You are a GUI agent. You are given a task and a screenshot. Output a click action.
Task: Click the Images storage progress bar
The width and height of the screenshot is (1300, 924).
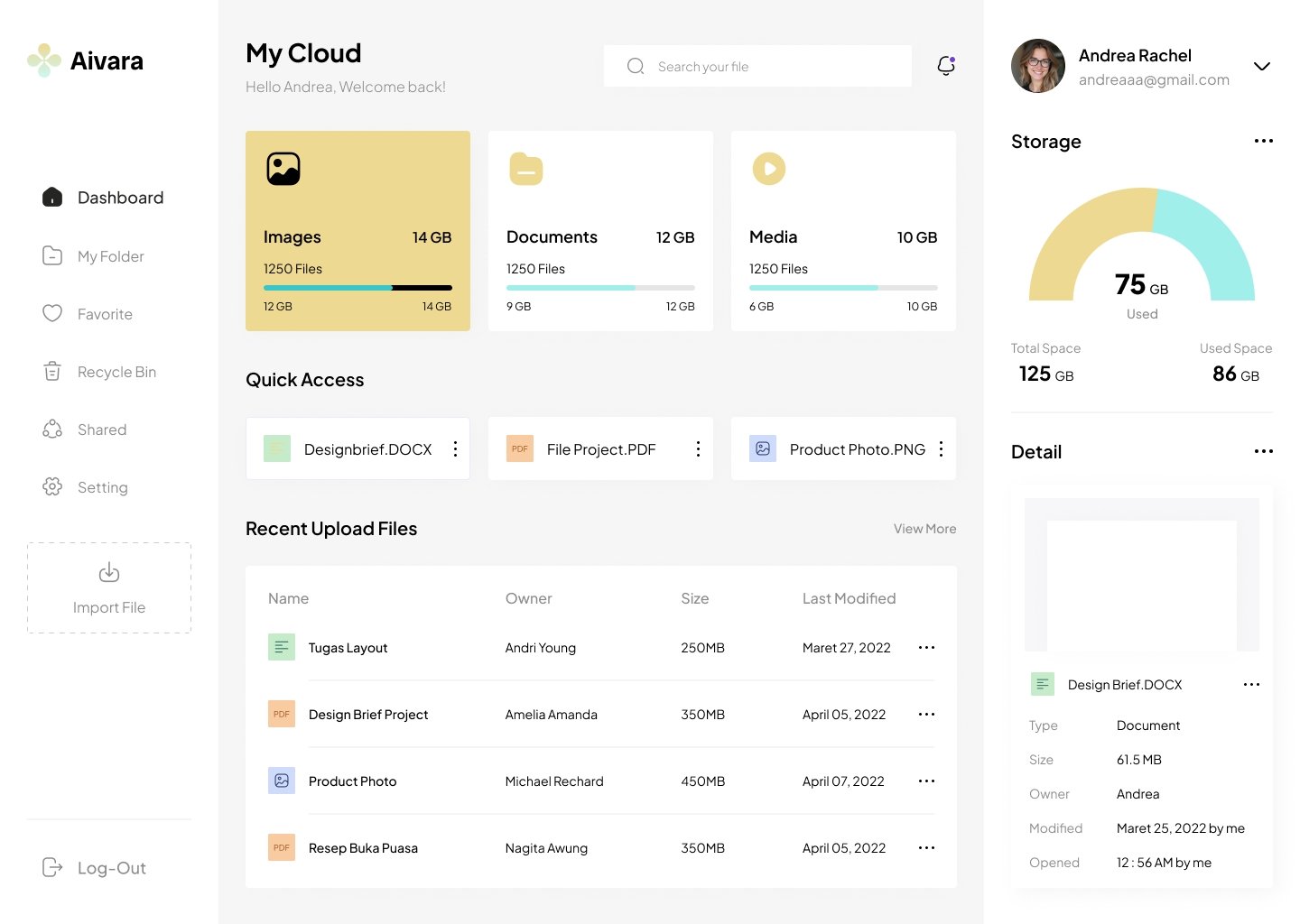point(357,288)
